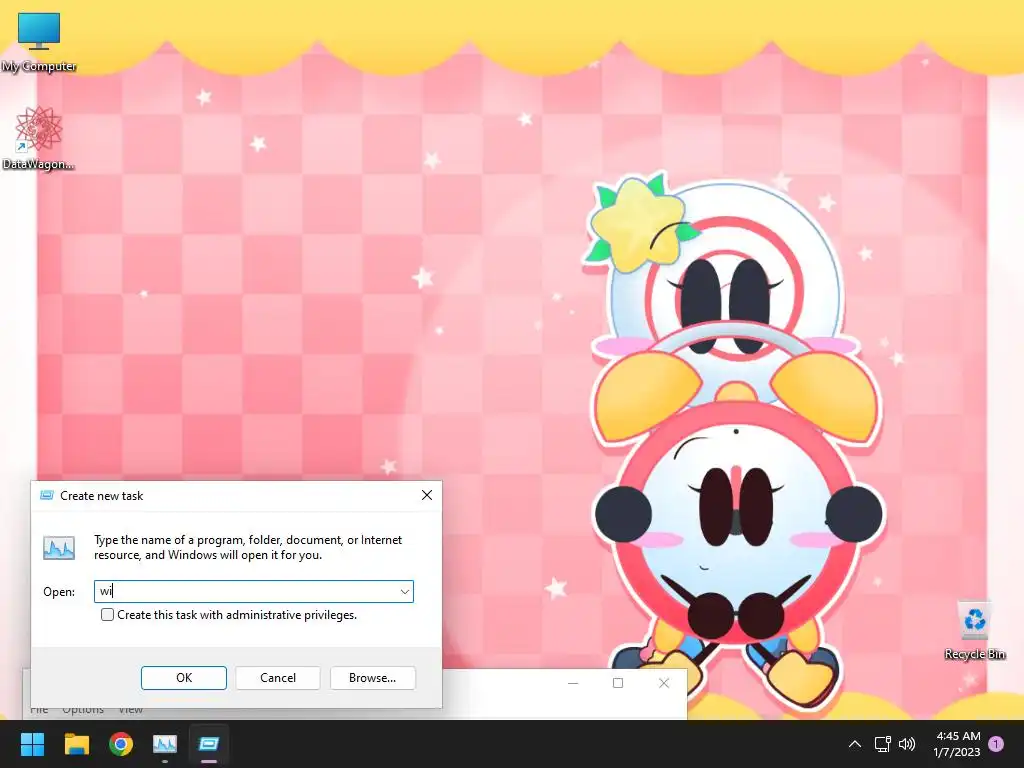Open the Recycle Bin icon

pyautogui.click(x=974, y=630)
